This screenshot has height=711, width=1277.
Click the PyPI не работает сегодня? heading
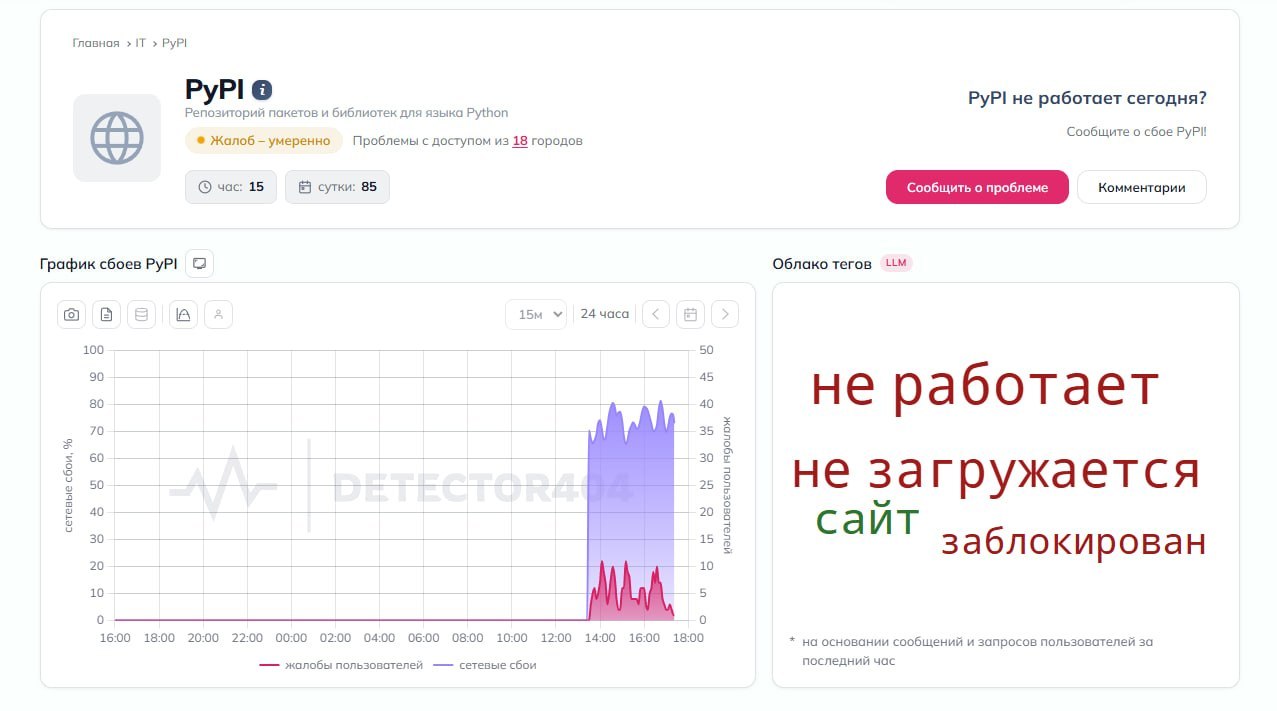coord(1087,98)
